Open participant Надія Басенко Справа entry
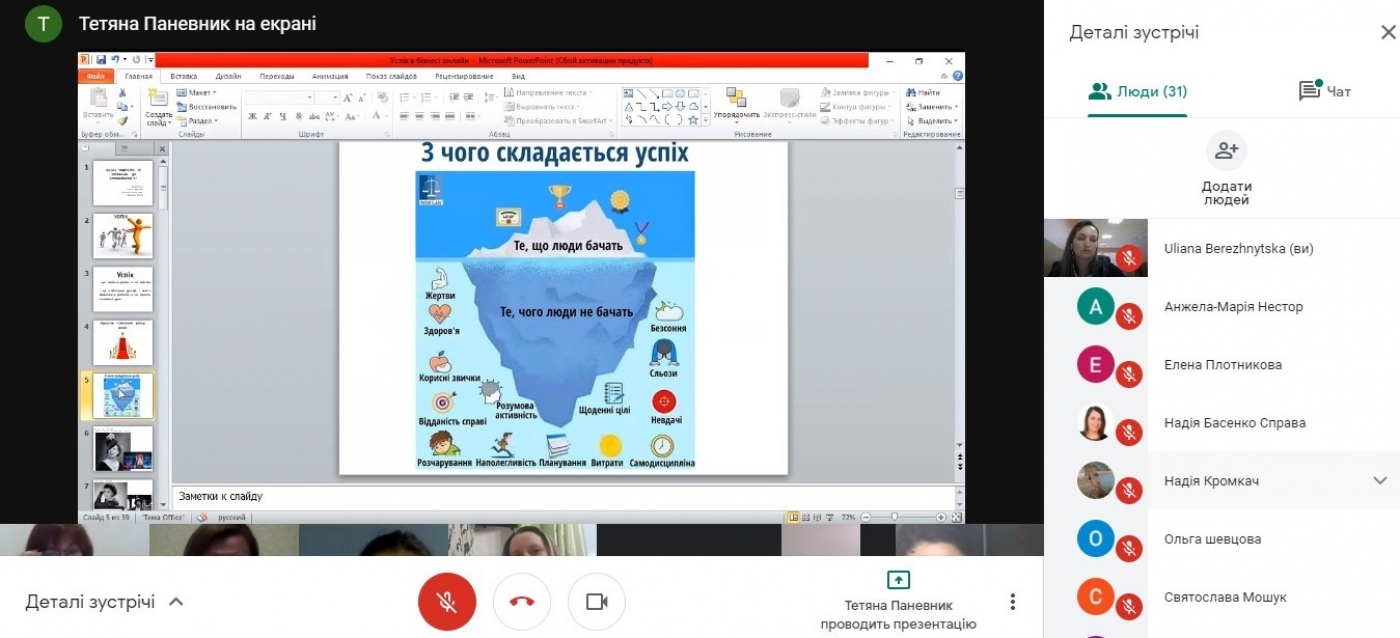Screen dimensions: 1400x638 coord(1234,423)
